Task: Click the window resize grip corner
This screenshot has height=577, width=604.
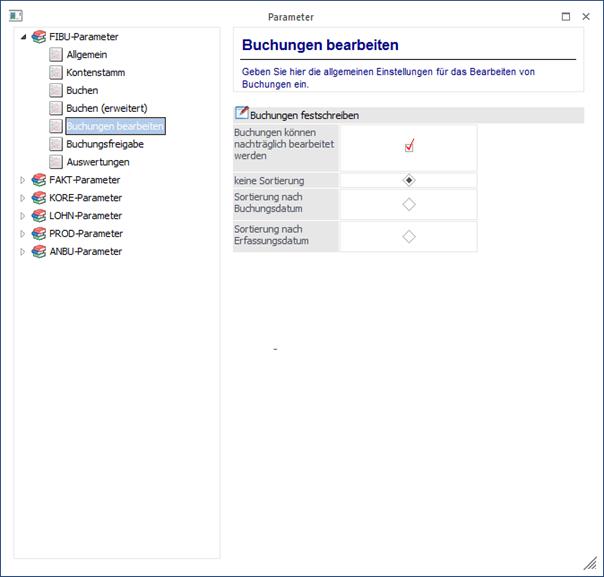Action: [x=590, y=564]
